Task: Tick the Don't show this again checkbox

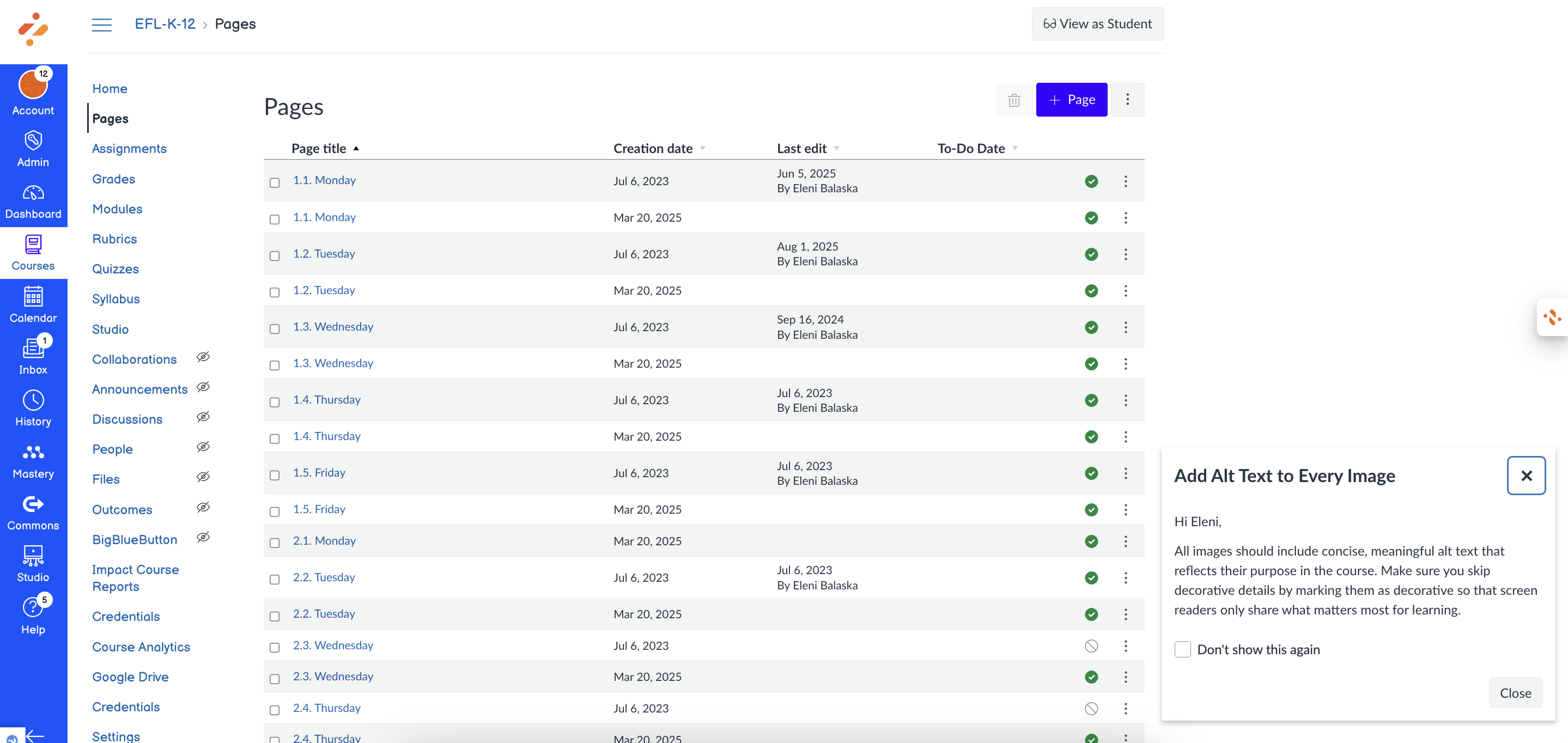Action: (x=1182, y=649)
